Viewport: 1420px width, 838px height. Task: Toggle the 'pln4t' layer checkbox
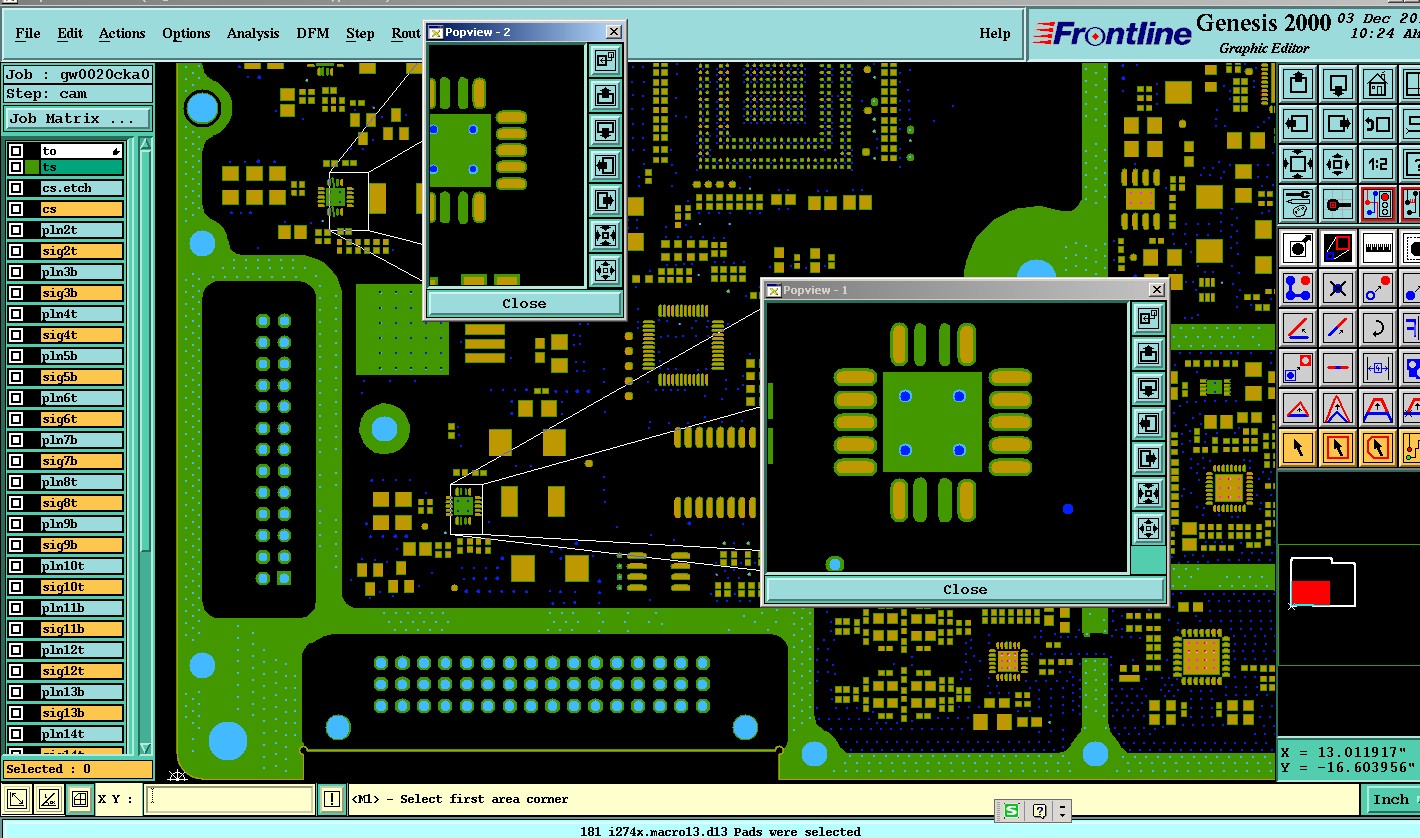coord(16,314)
